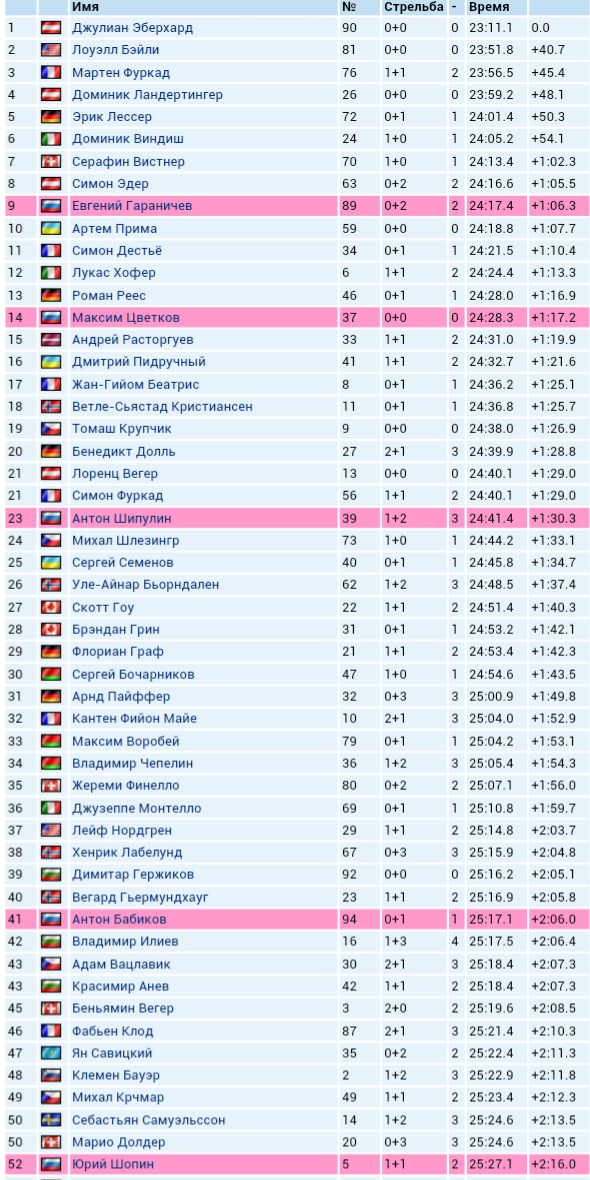Click the Russian flag beside Евгений Гараничев
The width and height of the screenshot is (590, 1180).
point(51,206)
